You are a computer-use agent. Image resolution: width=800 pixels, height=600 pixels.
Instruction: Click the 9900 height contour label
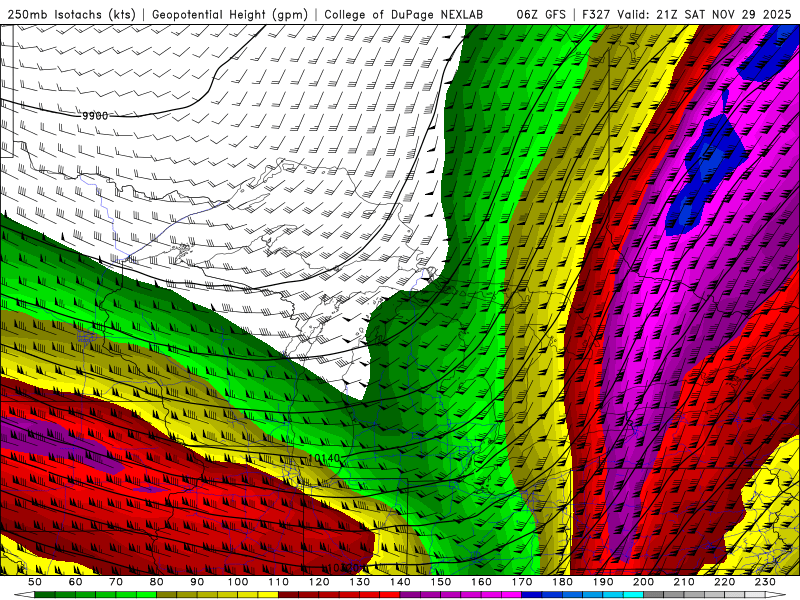pyautogui.click(x=95, y=116)
